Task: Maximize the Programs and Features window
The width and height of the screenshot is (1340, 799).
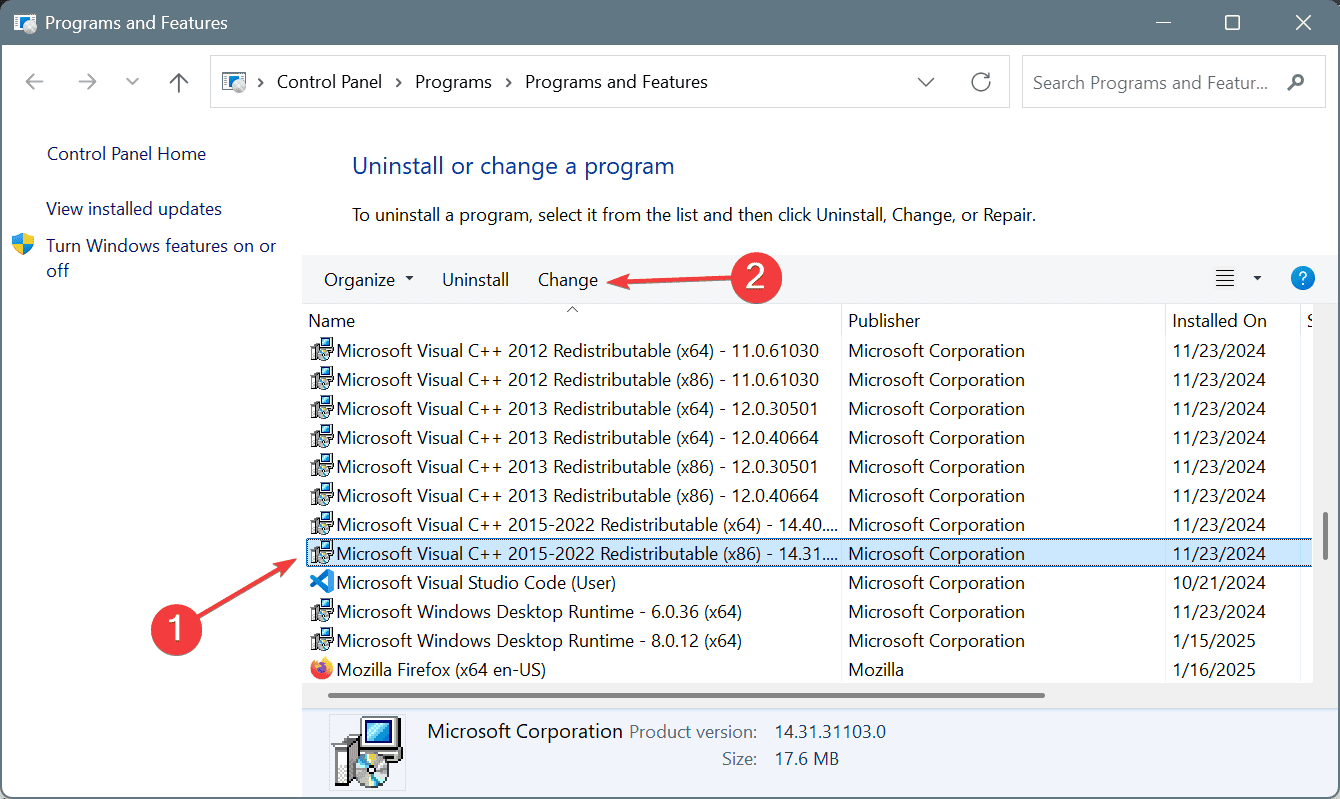Action: coord(1233,22)
